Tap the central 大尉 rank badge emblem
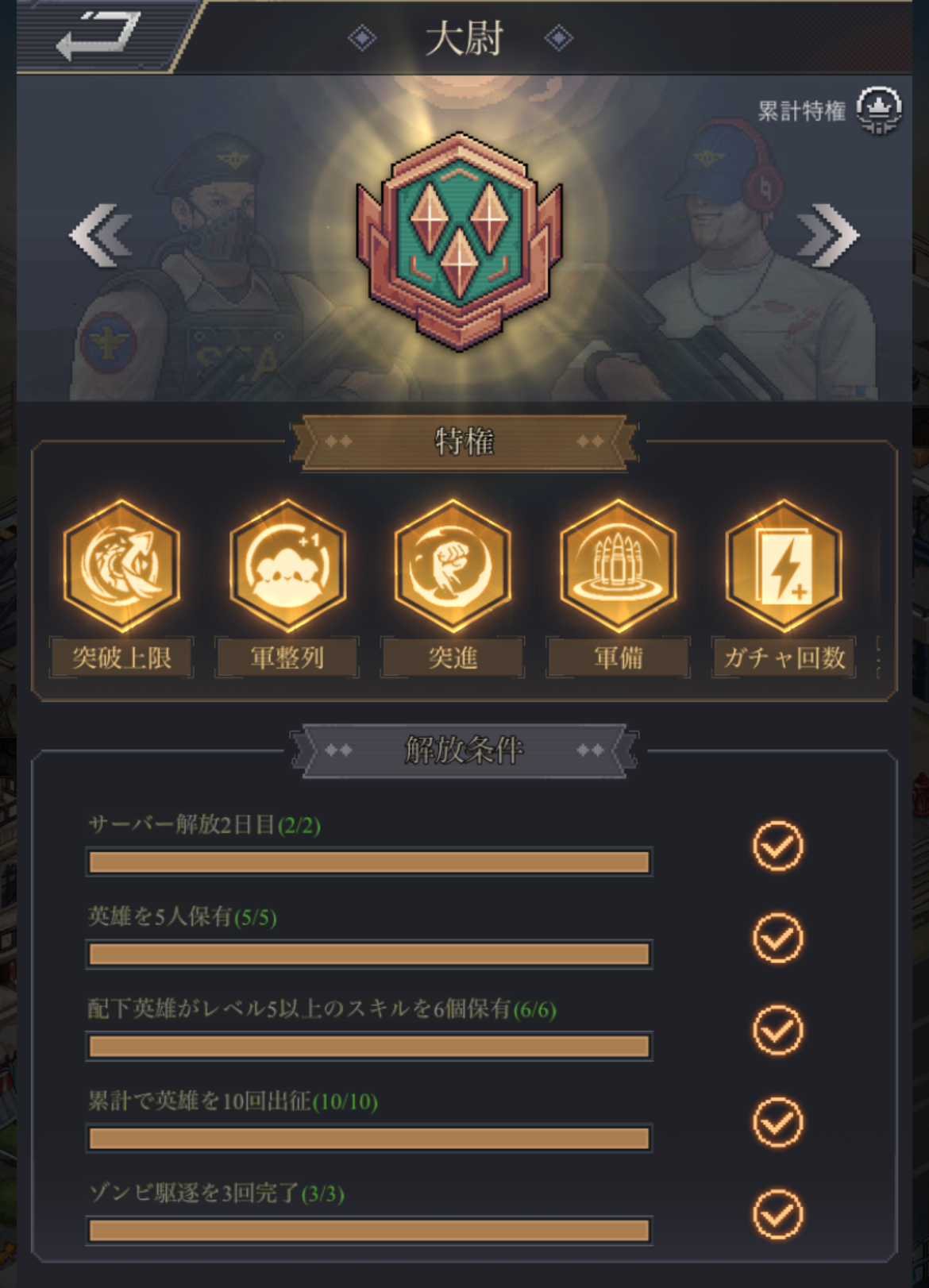Viewport: 929px width, 1288px height. tap(460, 241)
